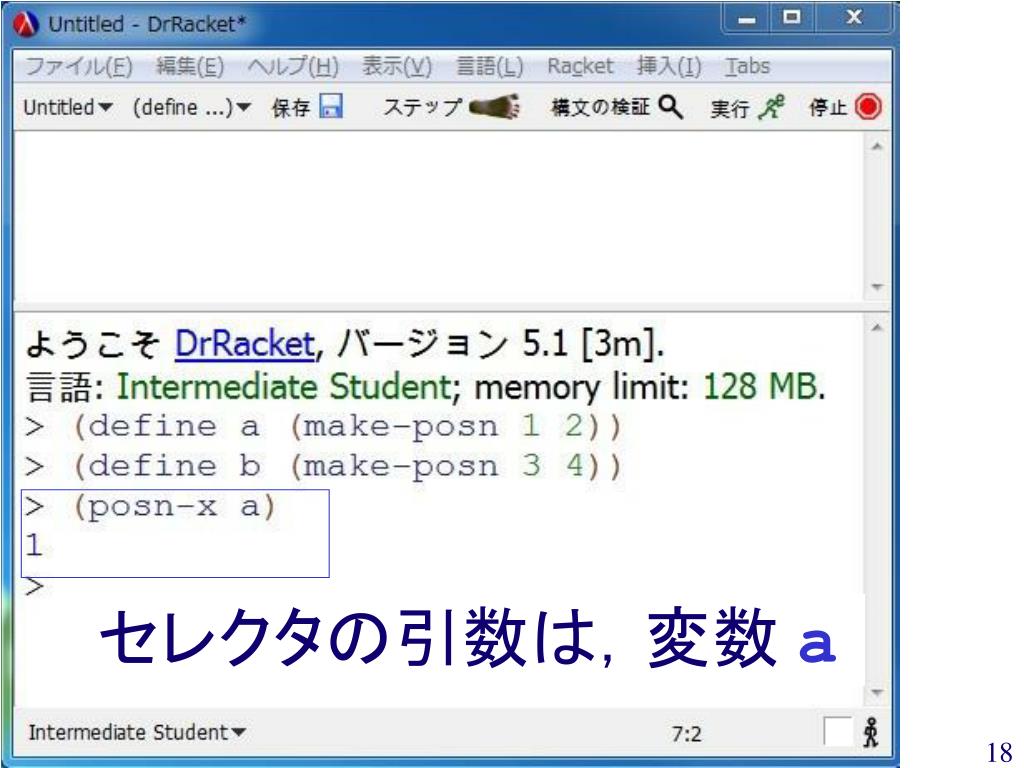The image size is (1024, 768).
Task: Click inside the empty definitions editor area
Action: [440, 217]
